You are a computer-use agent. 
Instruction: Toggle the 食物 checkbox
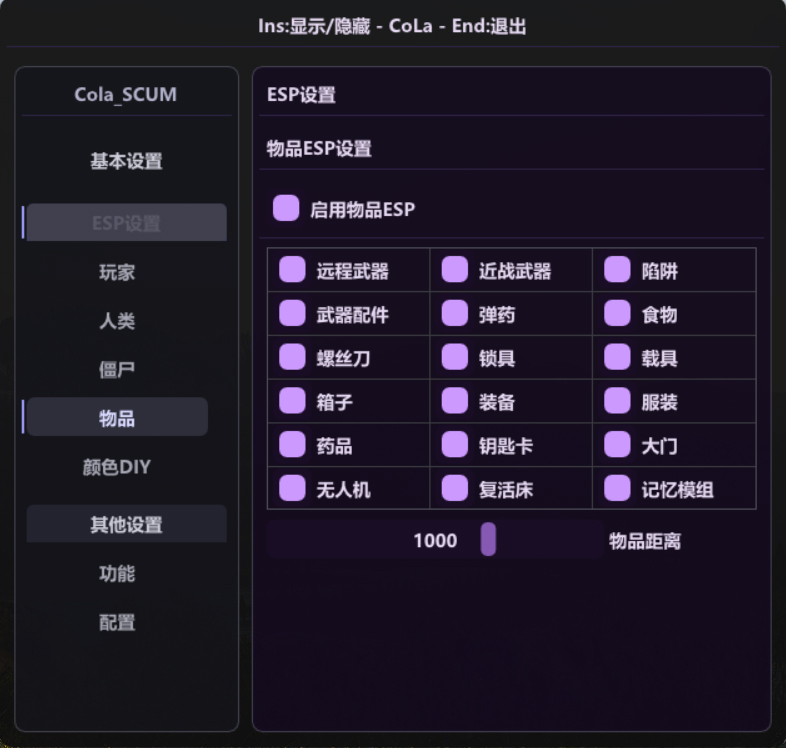pos(617,313)
